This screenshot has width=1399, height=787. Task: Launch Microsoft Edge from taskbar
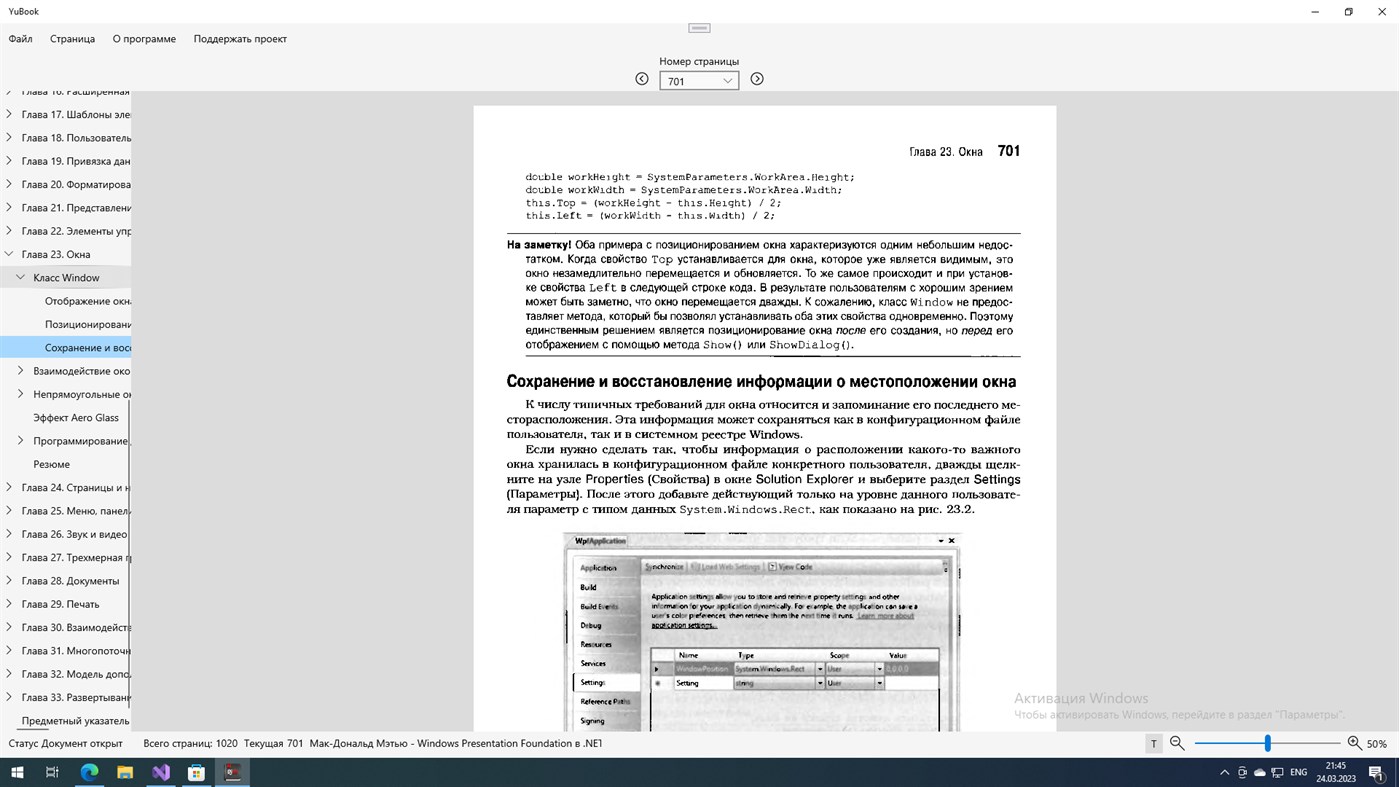click(x=89, y=772)
